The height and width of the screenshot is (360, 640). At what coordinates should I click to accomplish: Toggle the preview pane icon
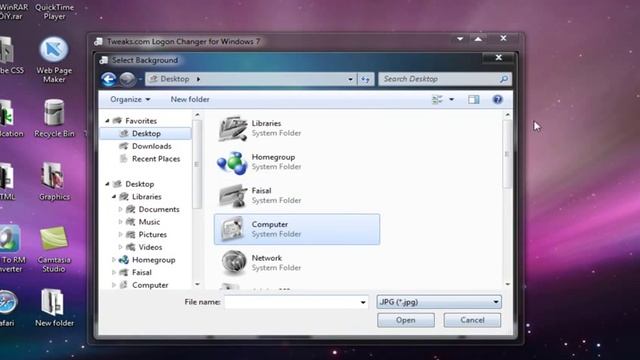473,100
